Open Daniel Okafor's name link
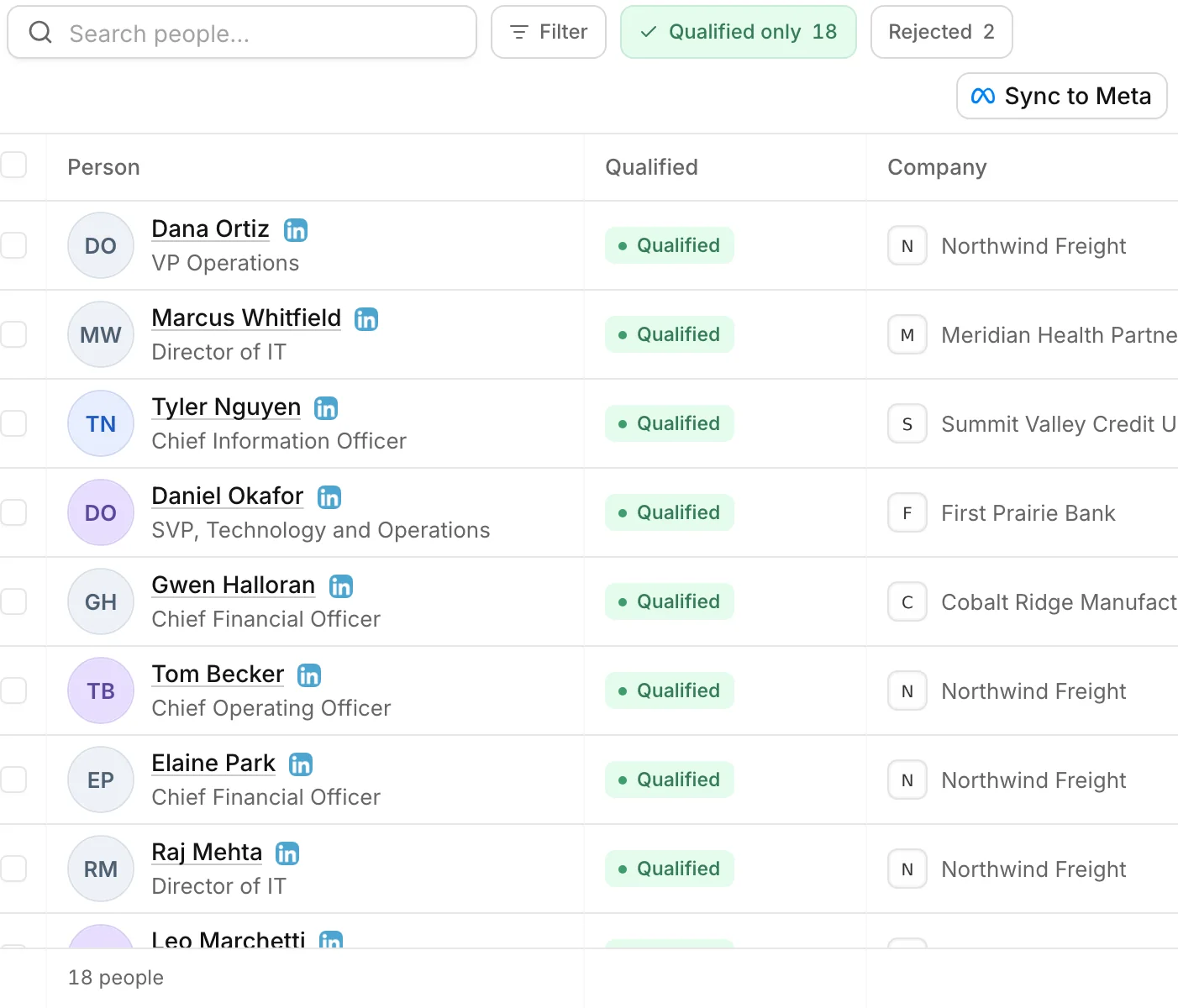This screenshot has height=1008, width=1178. (228, 496)
